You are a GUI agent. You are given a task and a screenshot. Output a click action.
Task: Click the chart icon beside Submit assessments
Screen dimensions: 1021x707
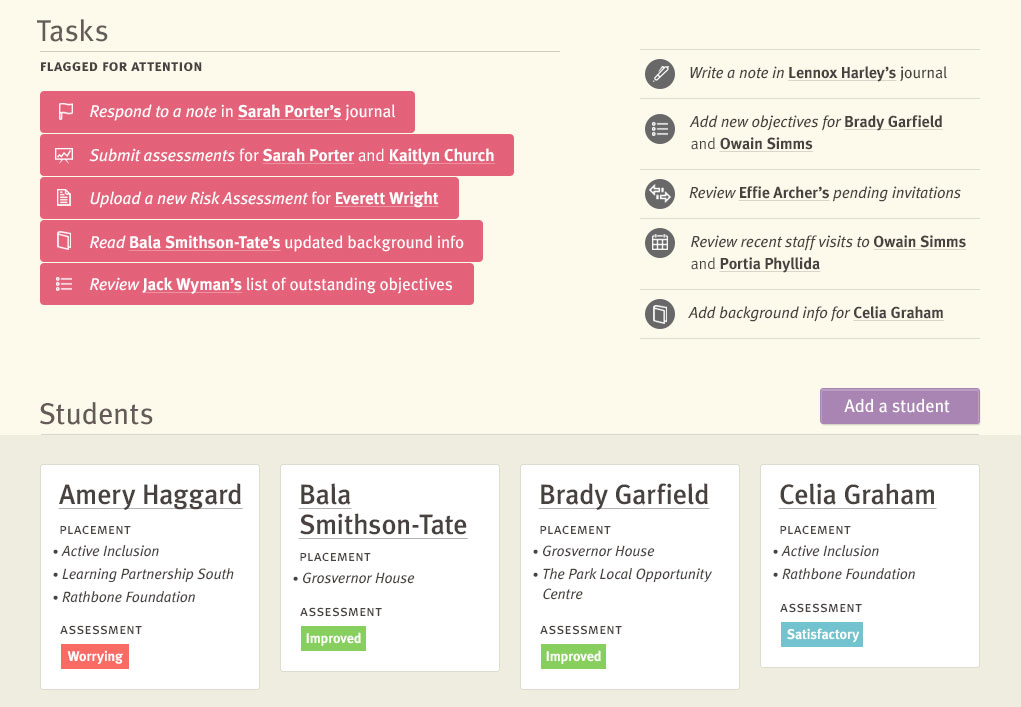(x=64, y=155)
